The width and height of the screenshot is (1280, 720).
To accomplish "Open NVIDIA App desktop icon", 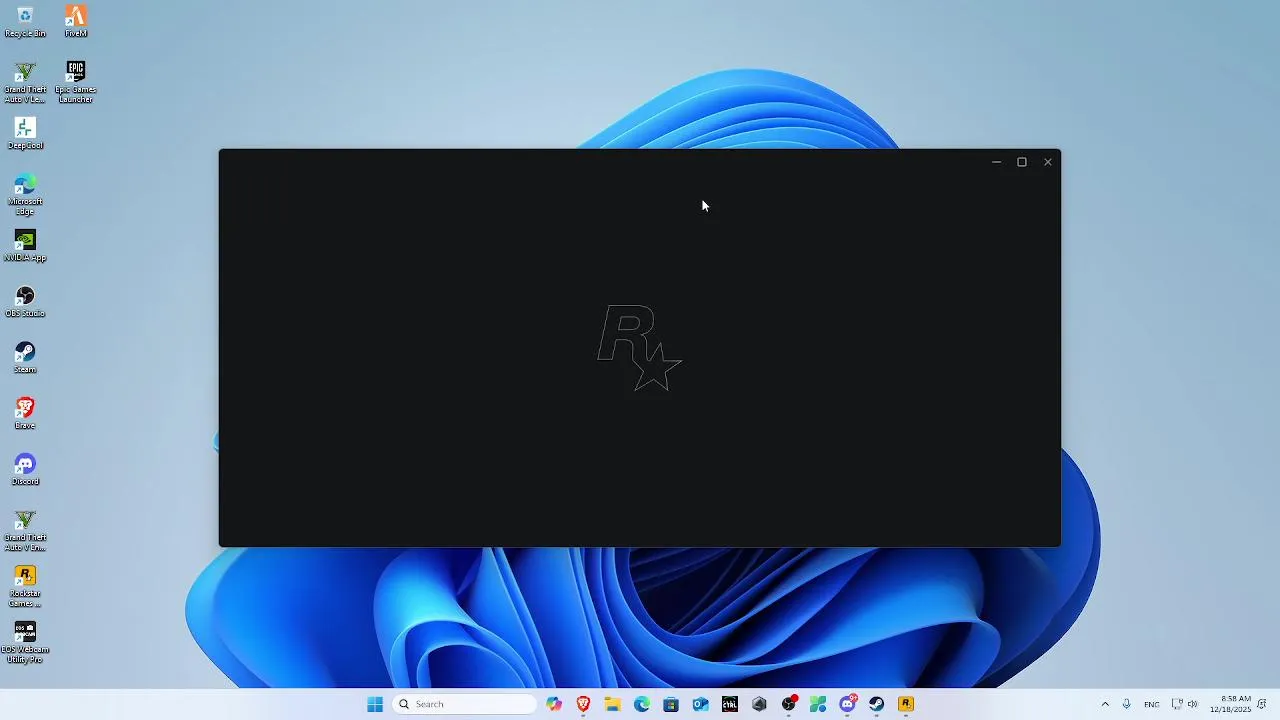I will 25,245.
